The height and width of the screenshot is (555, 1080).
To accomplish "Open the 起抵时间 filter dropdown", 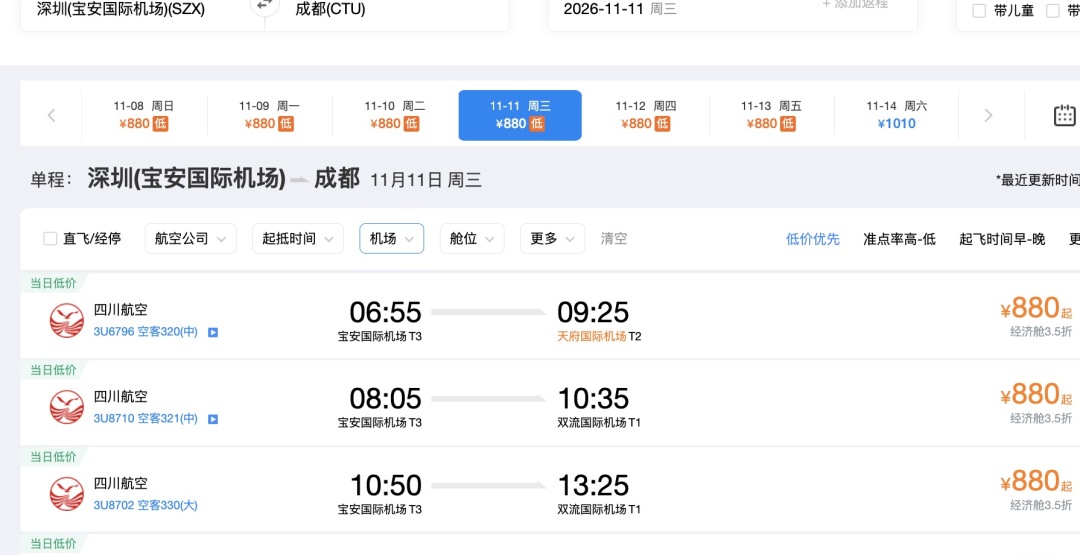I will [298, 238].
